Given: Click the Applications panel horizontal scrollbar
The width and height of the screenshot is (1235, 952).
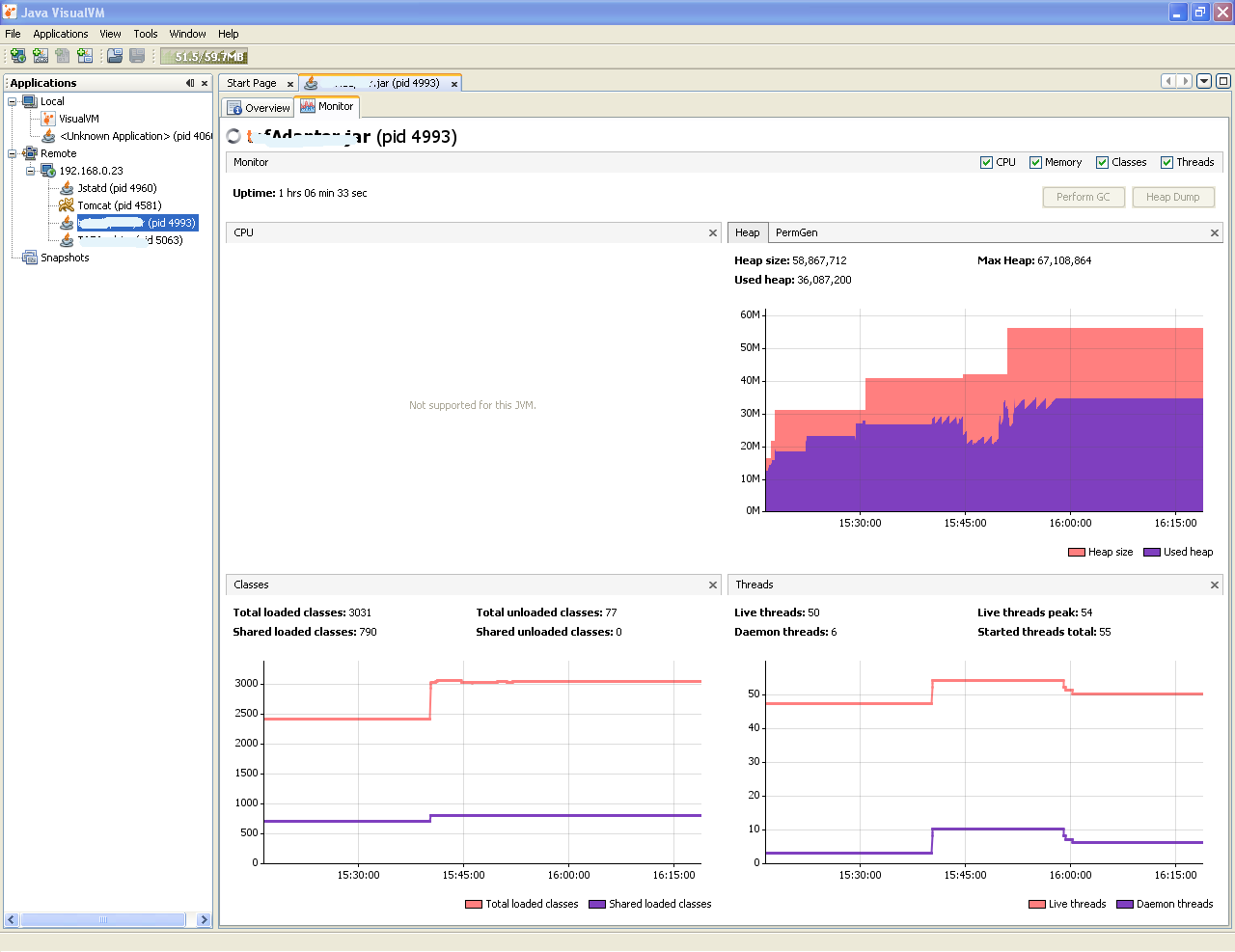Looking at the screenshot, I should (102, 919).
